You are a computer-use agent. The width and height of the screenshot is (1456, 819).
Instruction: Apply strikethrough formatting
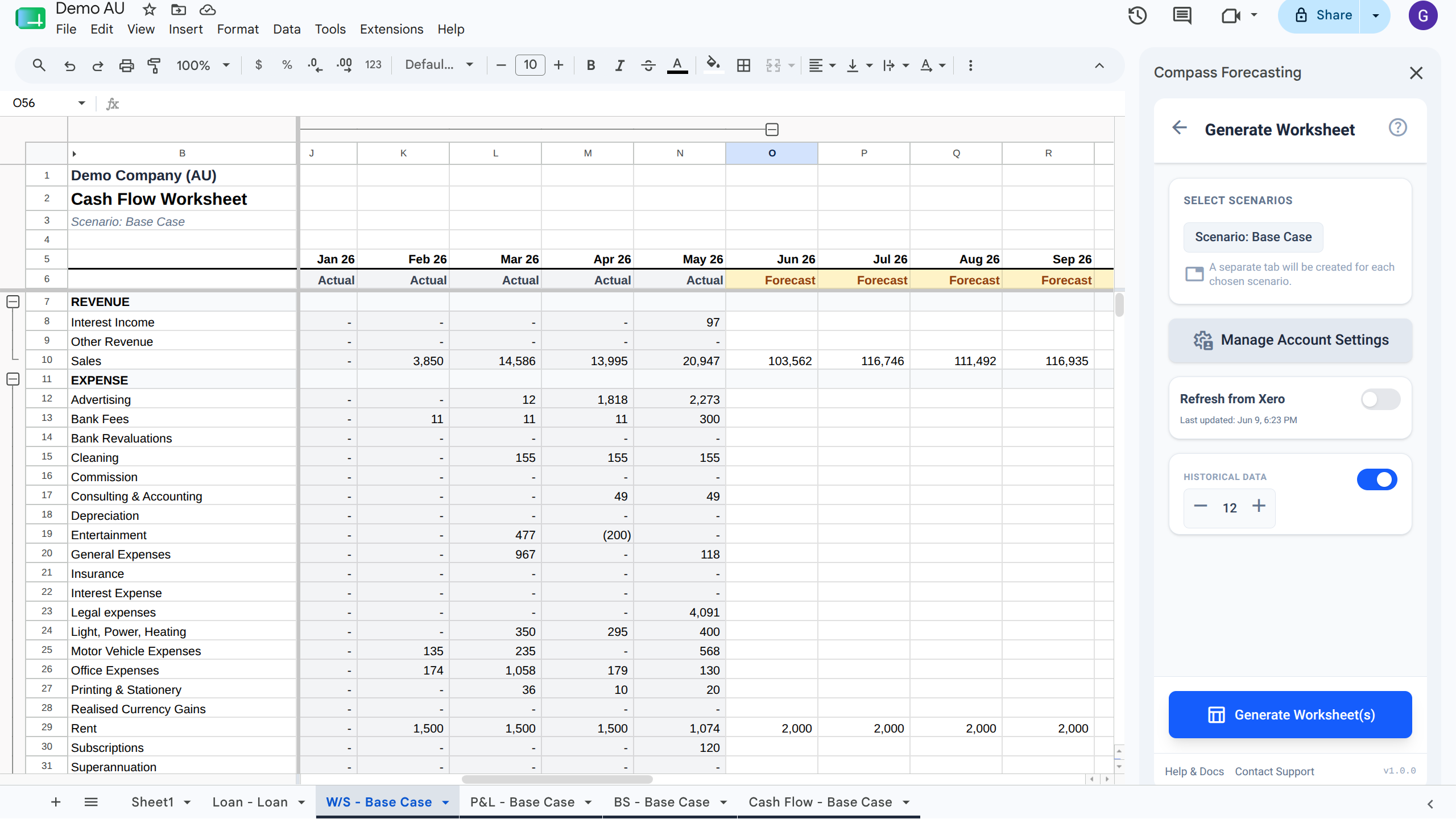coord(648,65)
